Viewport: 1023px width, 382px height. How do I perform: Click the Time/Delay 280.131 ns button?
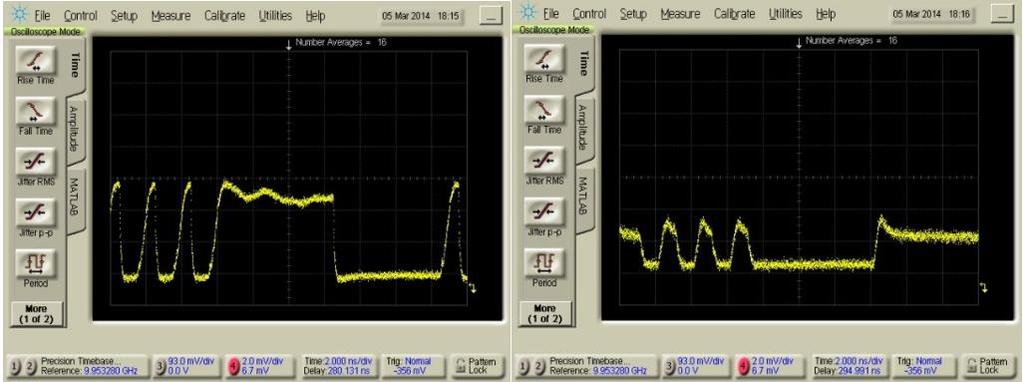point(339,366)
